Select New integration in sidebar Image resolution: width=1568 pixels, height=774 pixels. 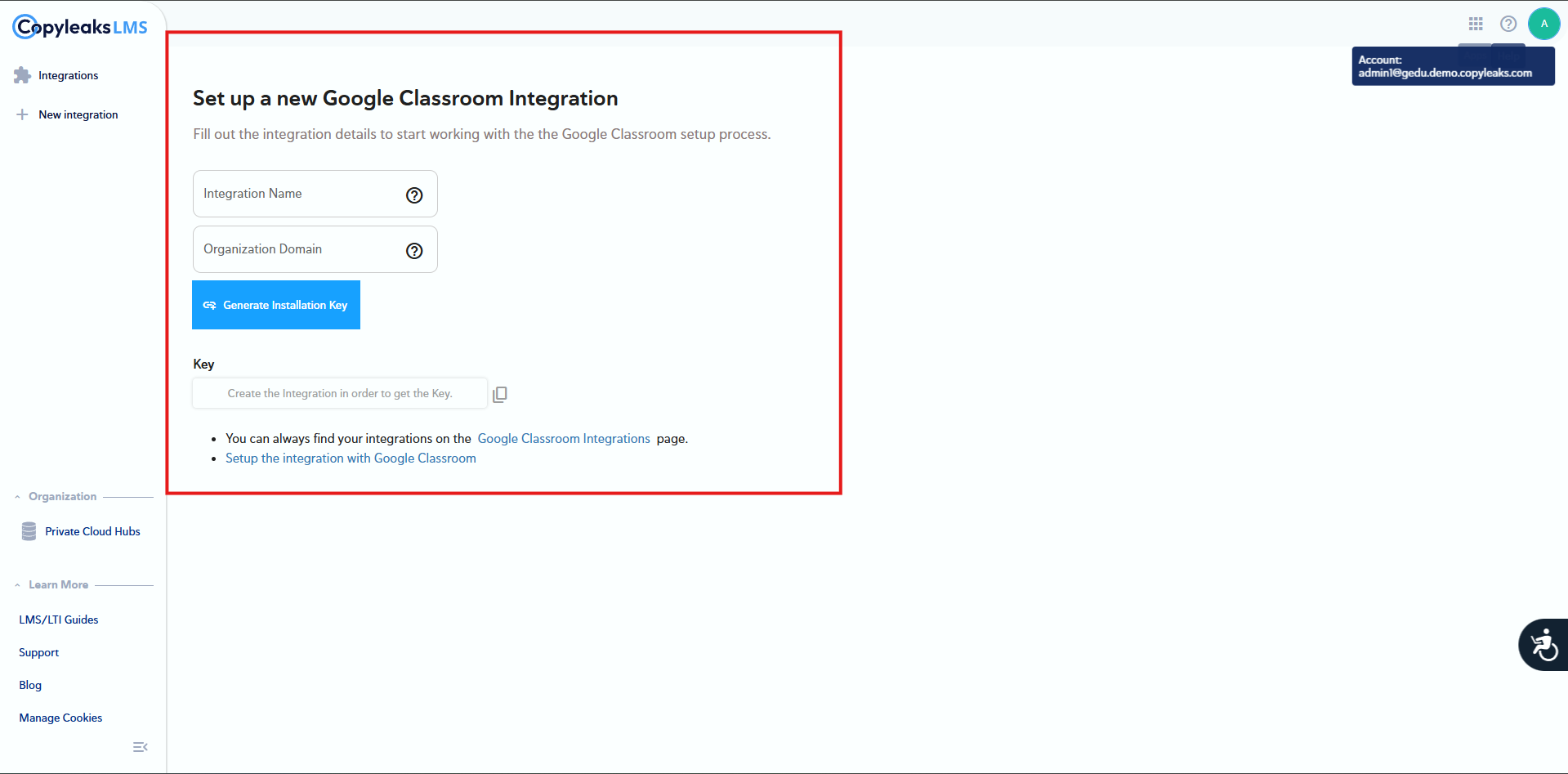click(78, 114)
